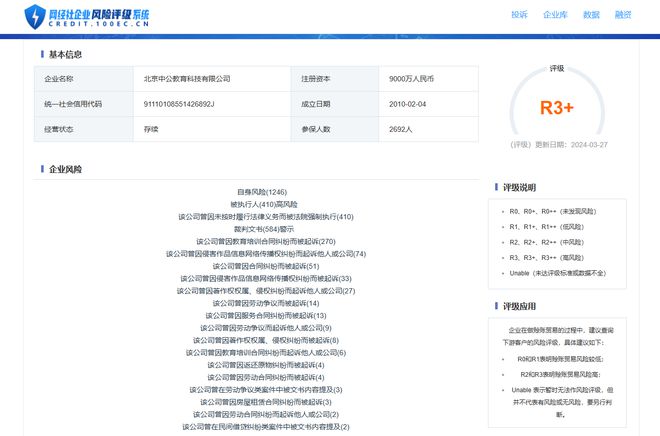660x436 pixels.
Task: Click 返还原物纠纷而被起诉(4) line
Action: (x=266, y=365)
